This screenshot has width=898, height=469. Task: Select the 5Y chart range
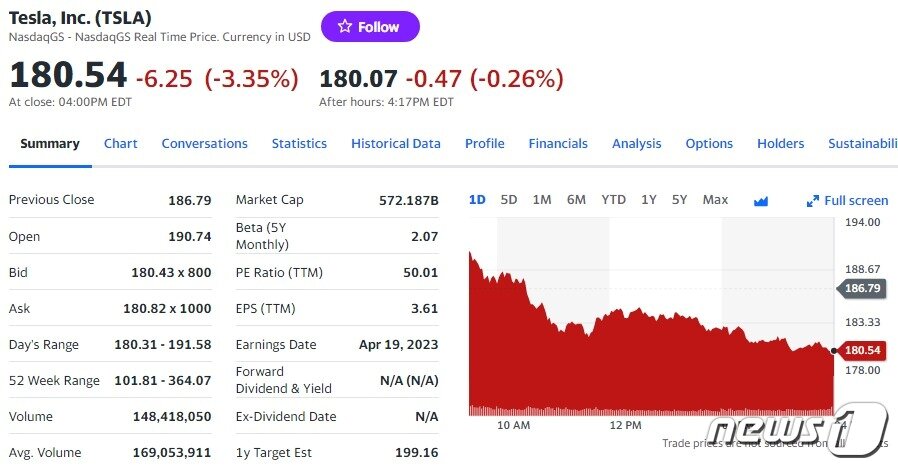click(680, 200)
